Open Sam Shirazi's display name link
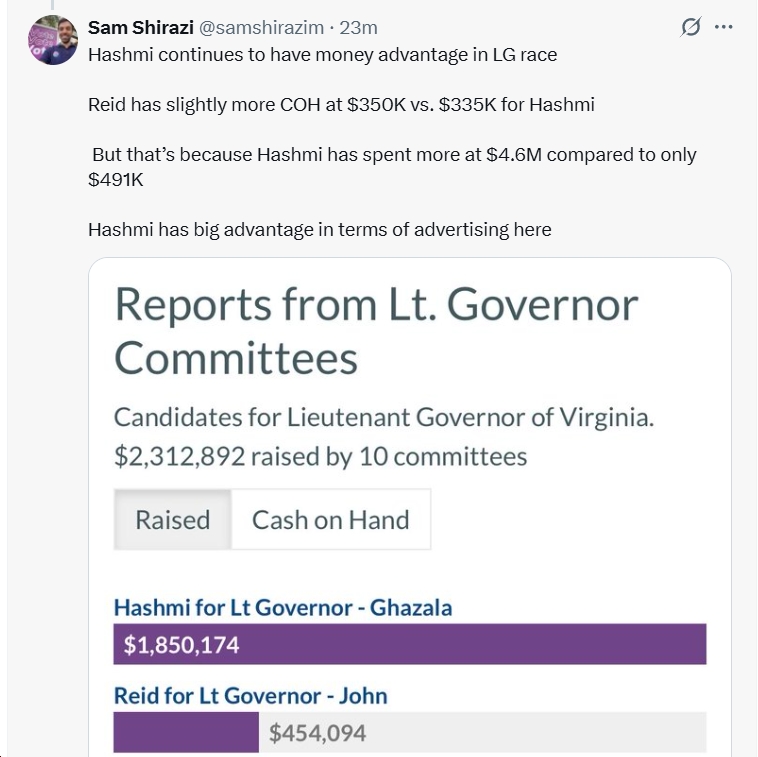758x757 pixels. [x=140, y=28]
